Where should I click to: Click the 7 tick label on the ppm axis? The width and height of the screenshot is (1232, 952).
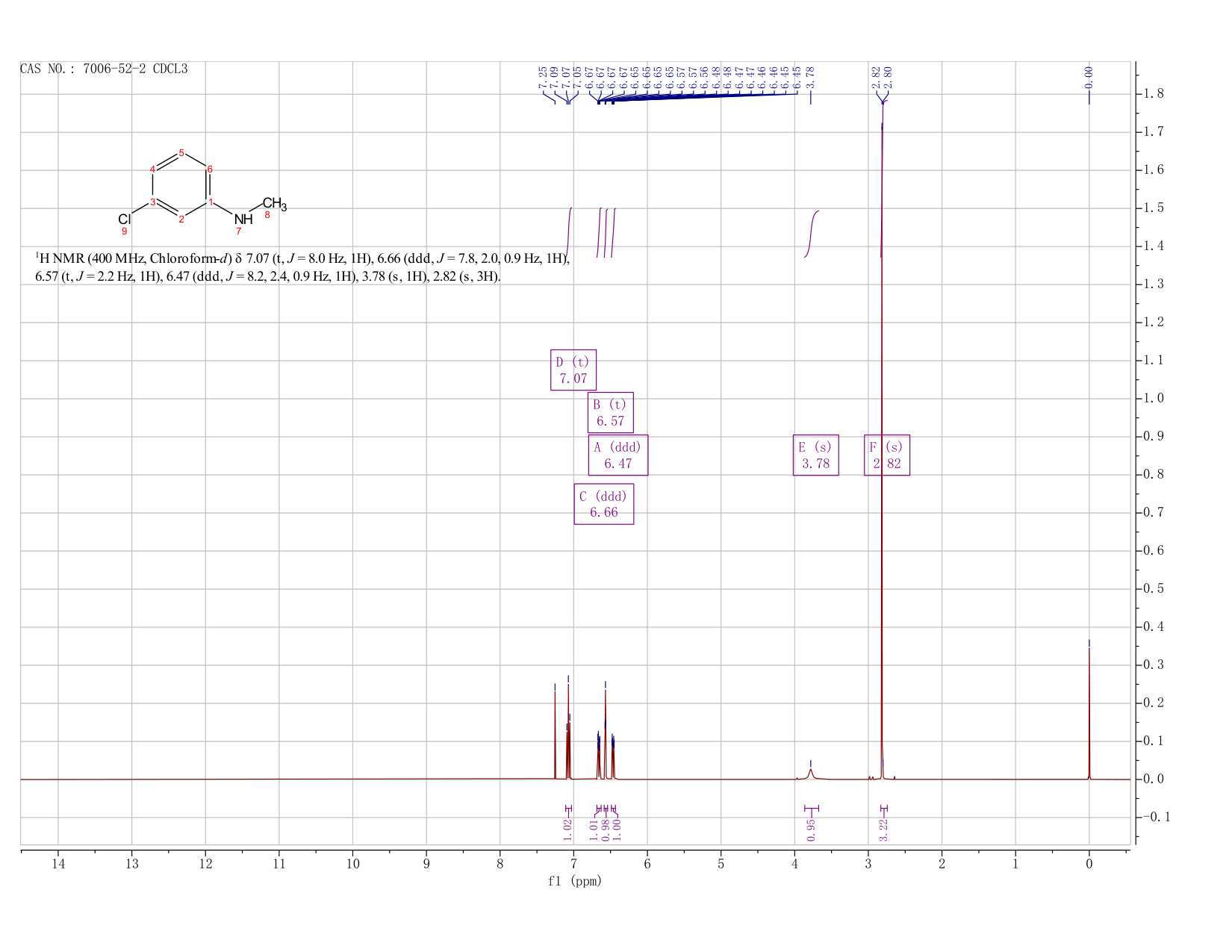click(573, 864)
